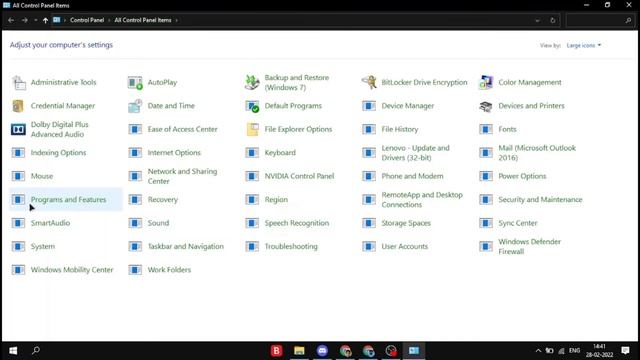Image resolution: width=640 pixels, height=360 pixels.
Task: Click the Recovery link
Action: click(x=163, y=200)
